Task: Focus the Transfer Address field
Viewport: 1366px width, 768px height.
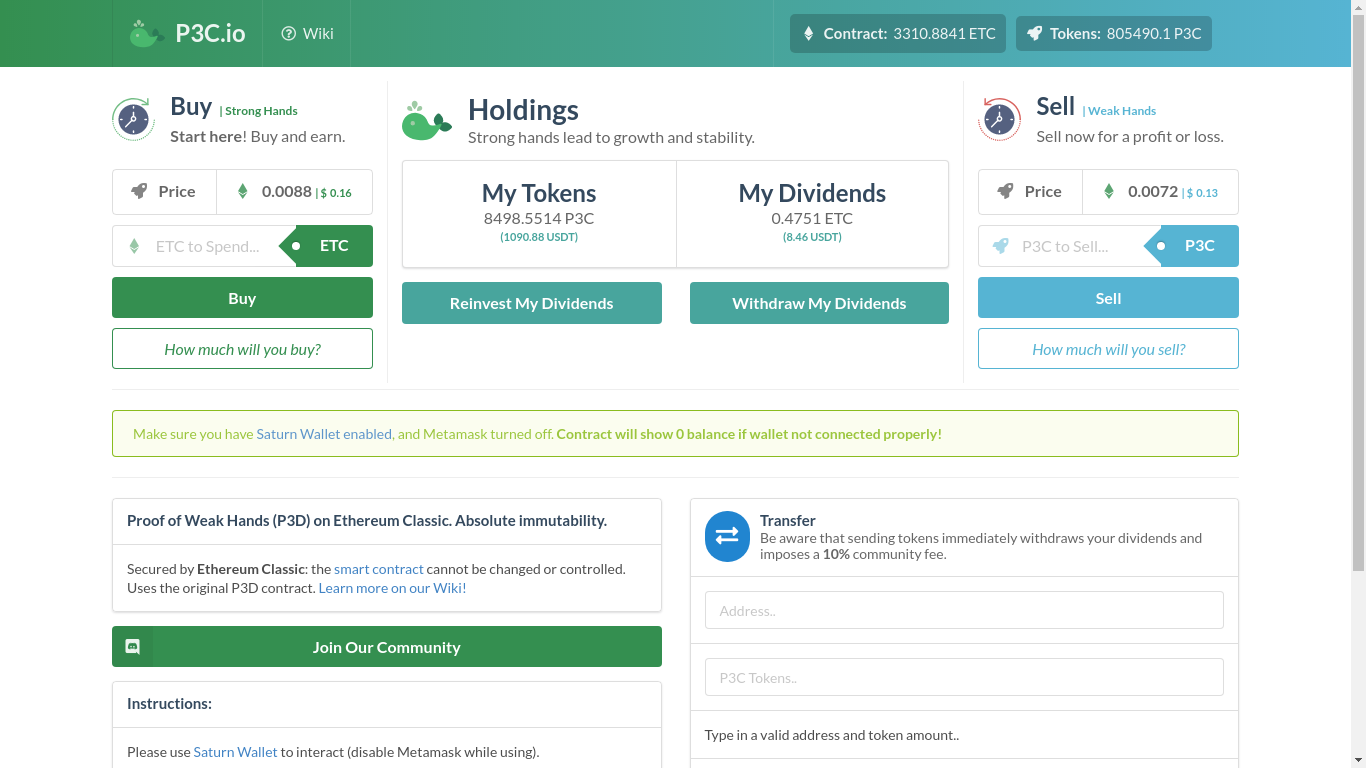Action: 964,610
